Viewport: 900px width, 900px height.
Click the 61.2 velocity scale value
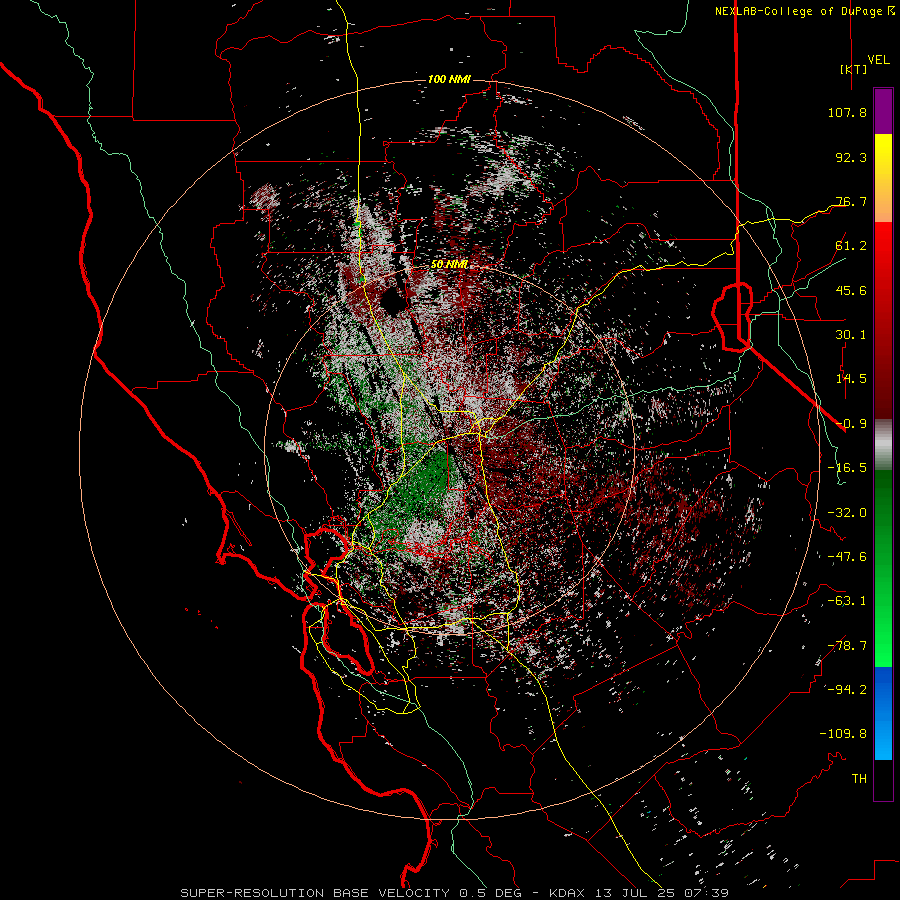tap(851, 246)
